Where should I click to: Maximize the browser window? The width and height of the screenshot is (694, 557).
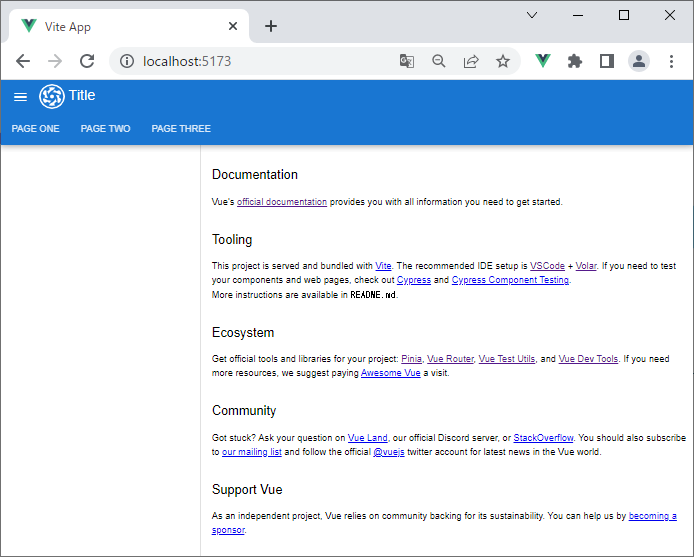tap(624, 15)
